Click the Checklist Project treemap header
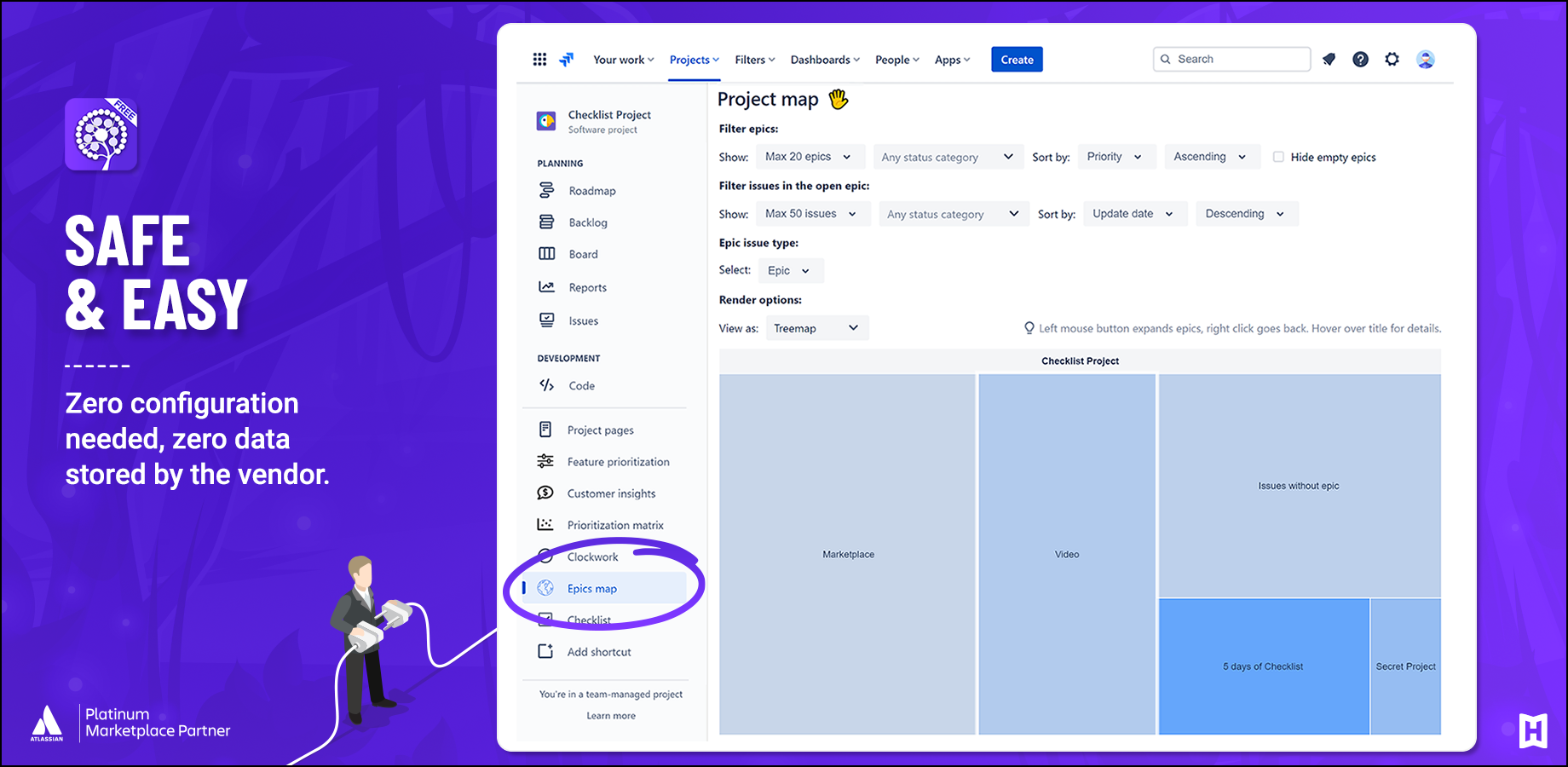Viewport: 1568px width, 767px height. 1080,361
